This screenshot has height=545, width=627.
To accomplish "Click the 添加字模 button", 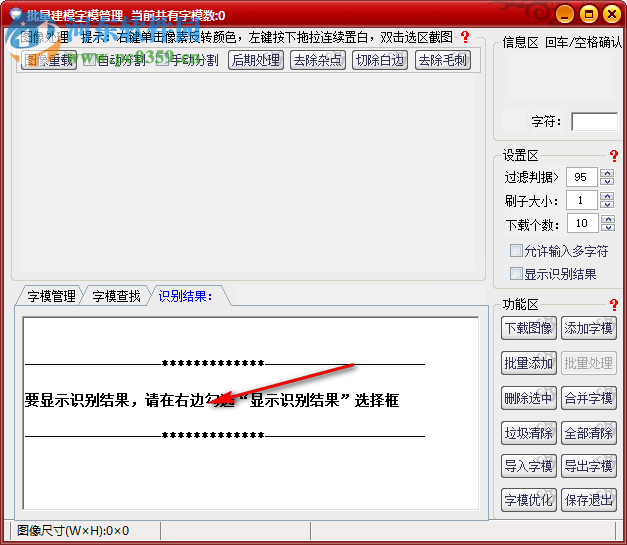I will 589,328.
